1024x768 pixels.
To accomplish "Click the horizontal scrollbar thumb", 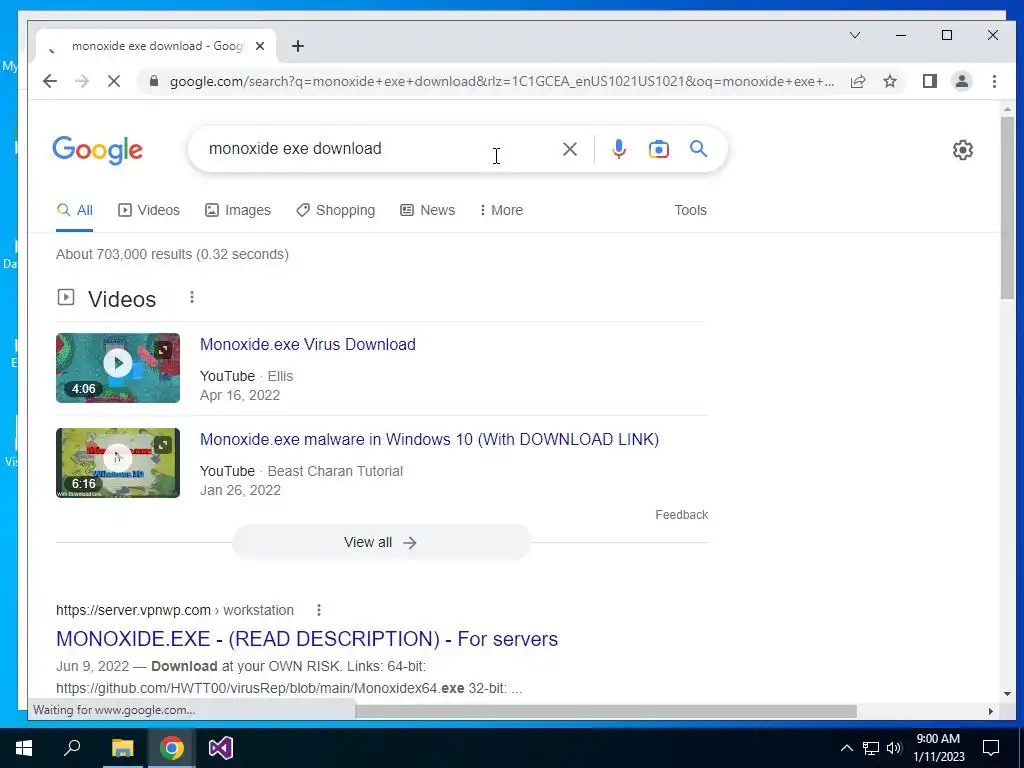I will click(605, 711).
